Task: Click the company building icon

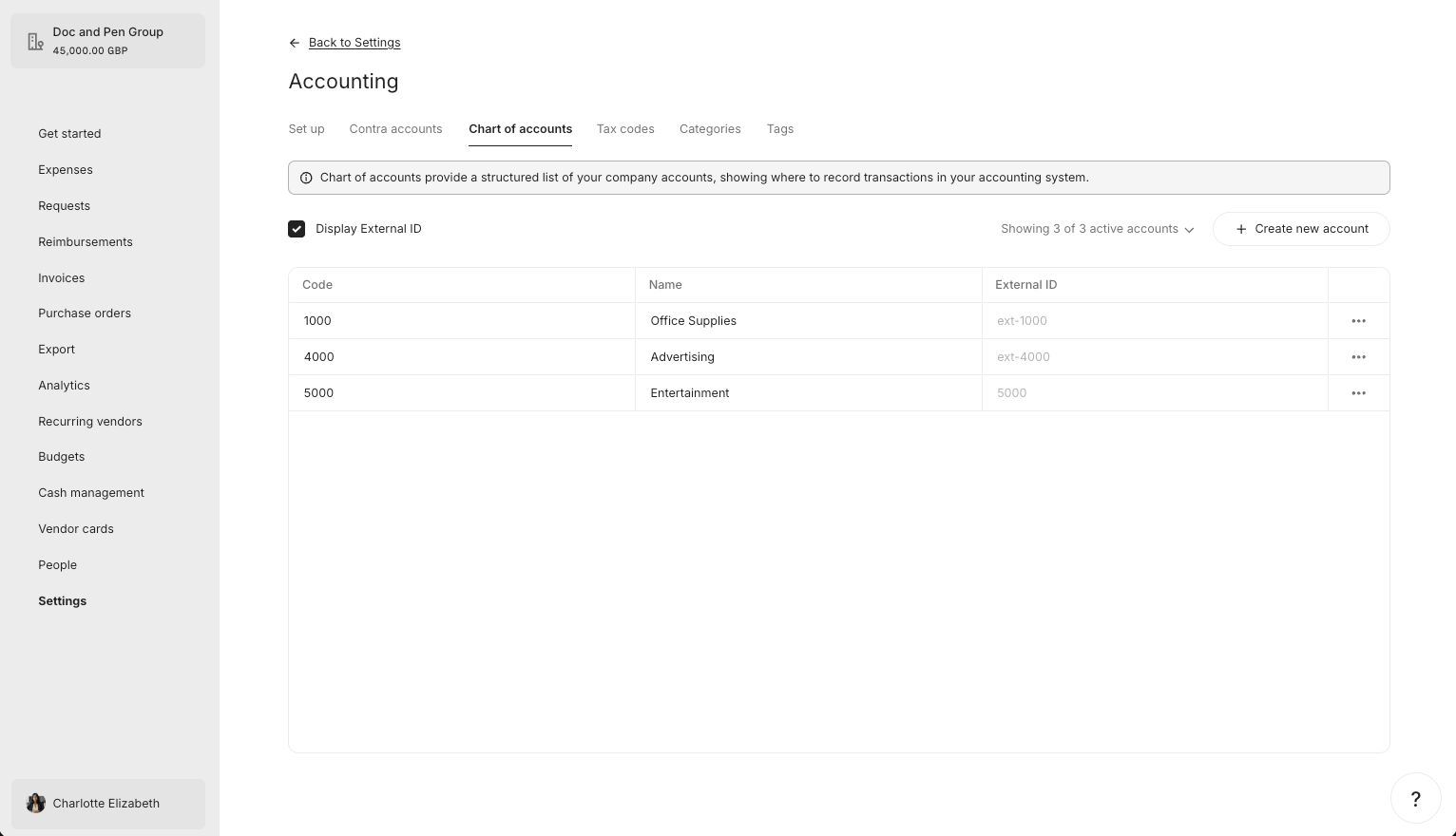Action: pos(35,42)
